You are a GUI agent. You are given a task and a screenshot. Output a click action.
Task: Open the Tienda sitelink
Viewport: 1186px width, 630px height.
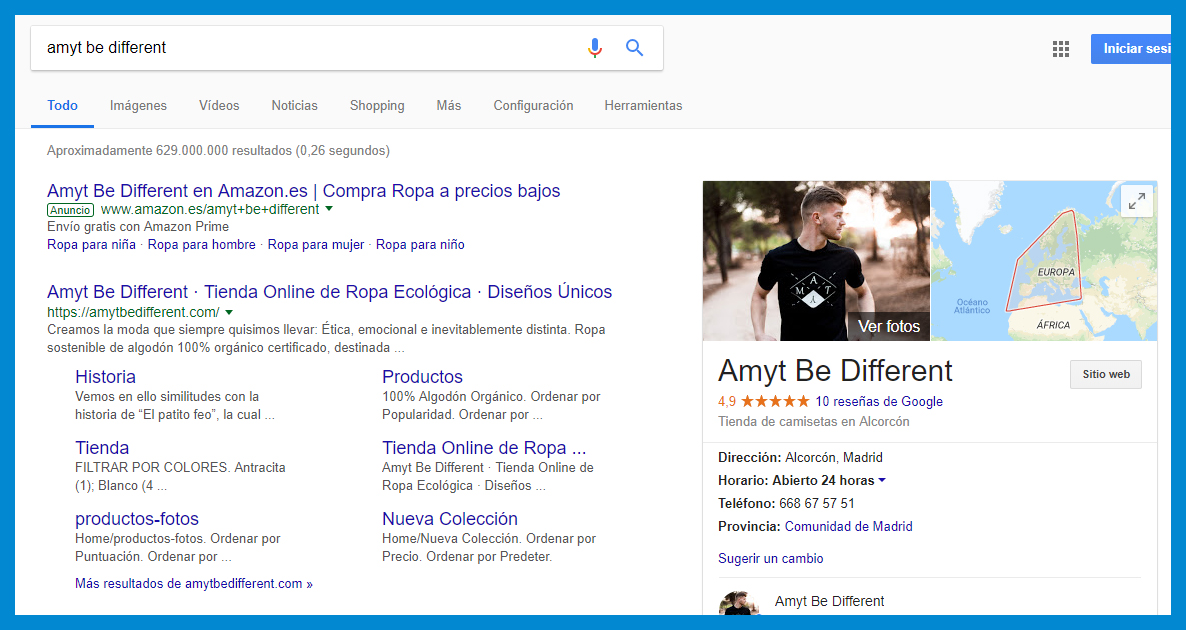102,448
